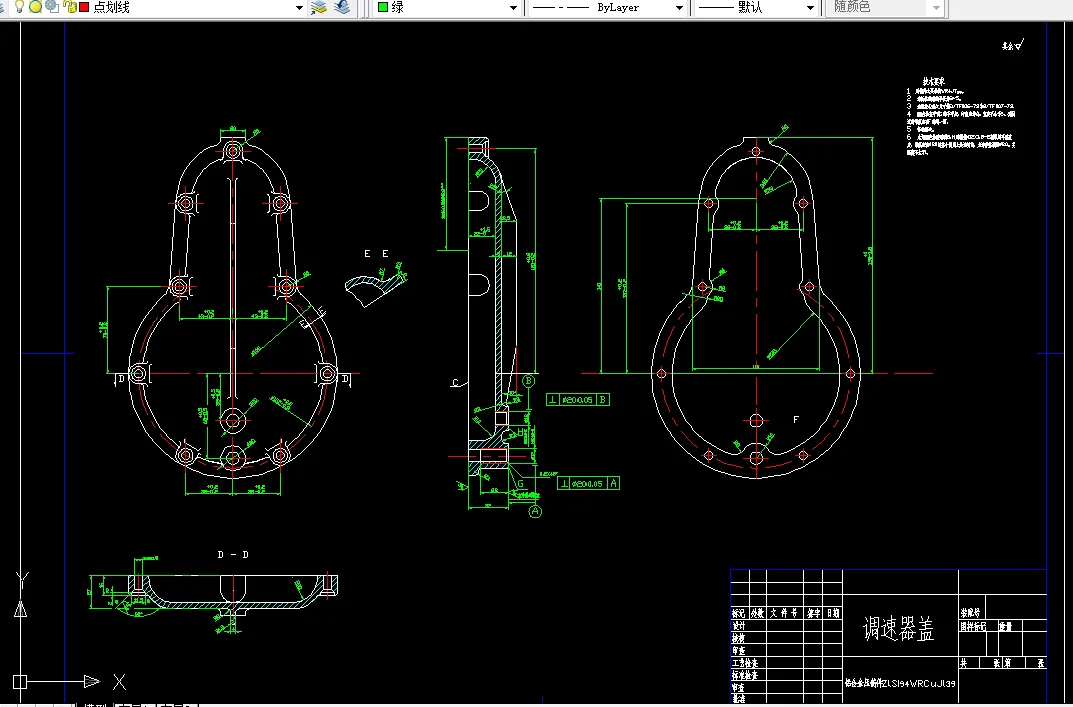Viewport: 1073px width, 707px height.
Task: Select detail label G near section bottom
Action: [520, 483]
